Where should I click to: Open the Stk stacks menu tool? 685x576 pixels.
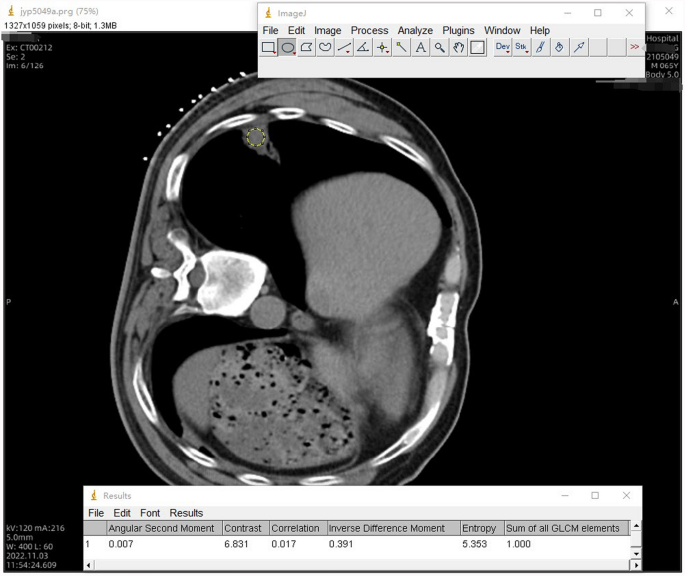521,47
